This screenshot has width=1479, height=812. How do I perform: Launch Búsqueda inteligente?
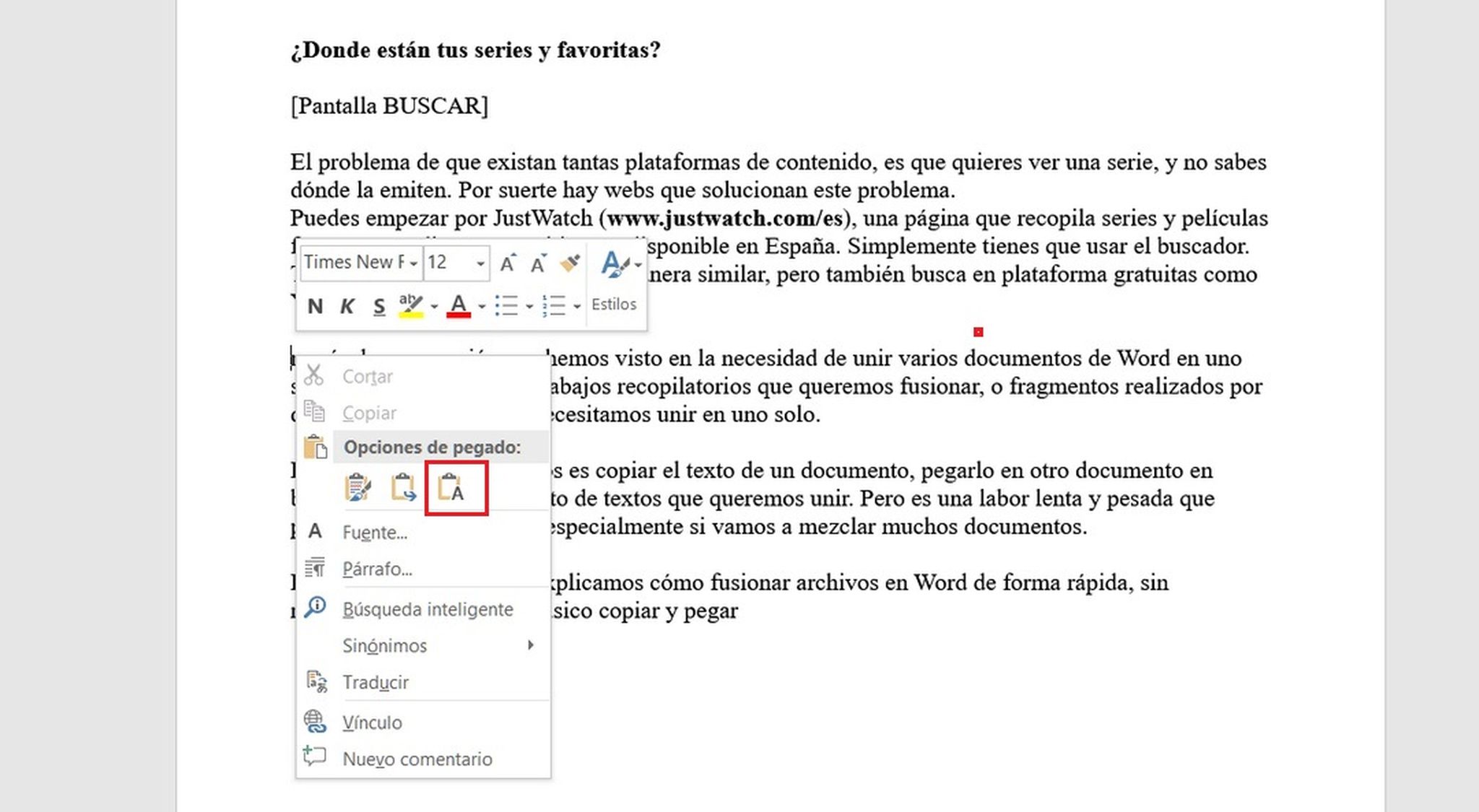point(428,609)
